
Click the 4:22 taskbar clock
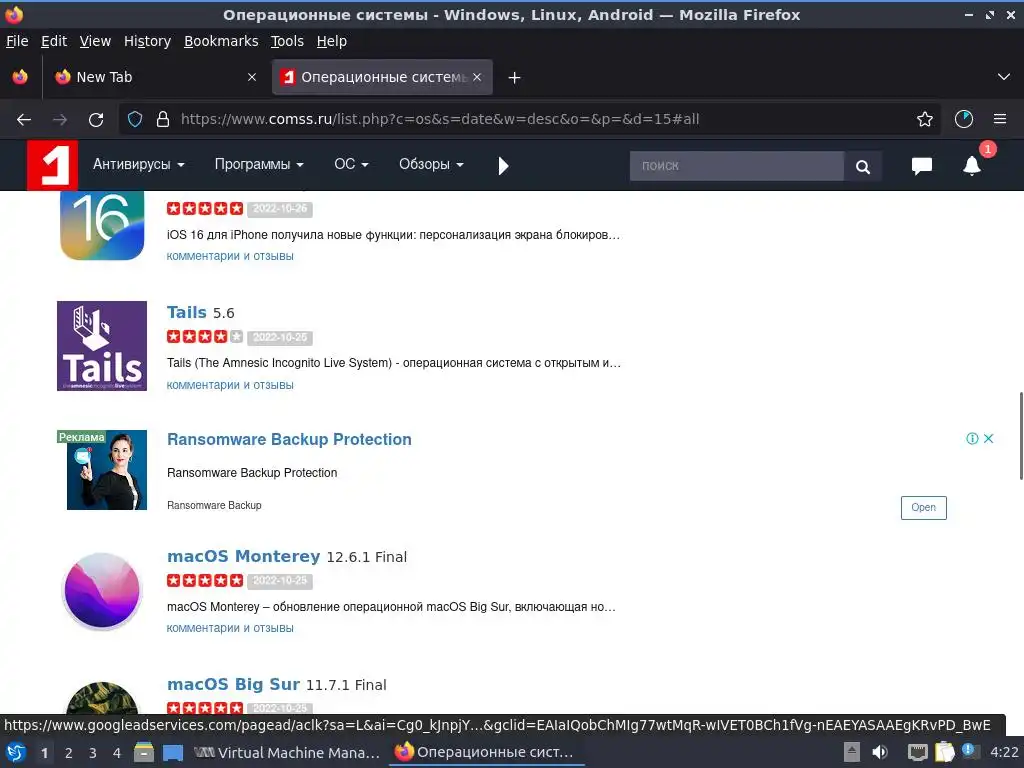1004,753
